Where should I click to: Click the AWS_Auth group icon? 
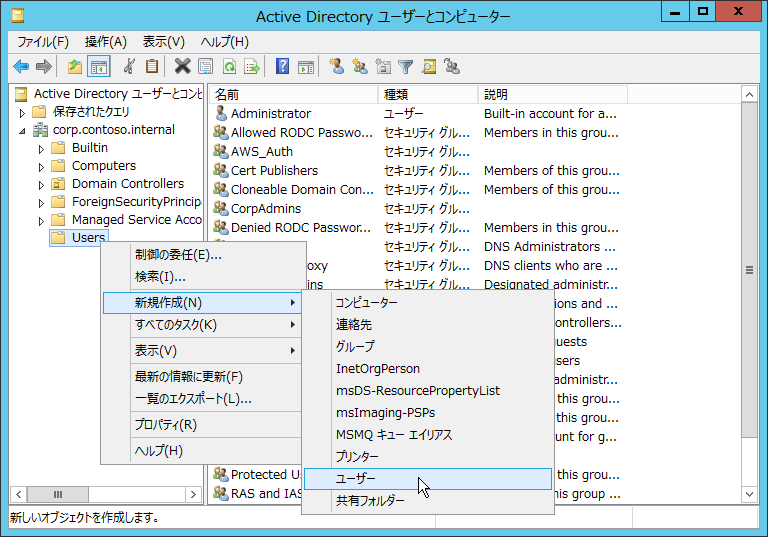coord(221,151)
